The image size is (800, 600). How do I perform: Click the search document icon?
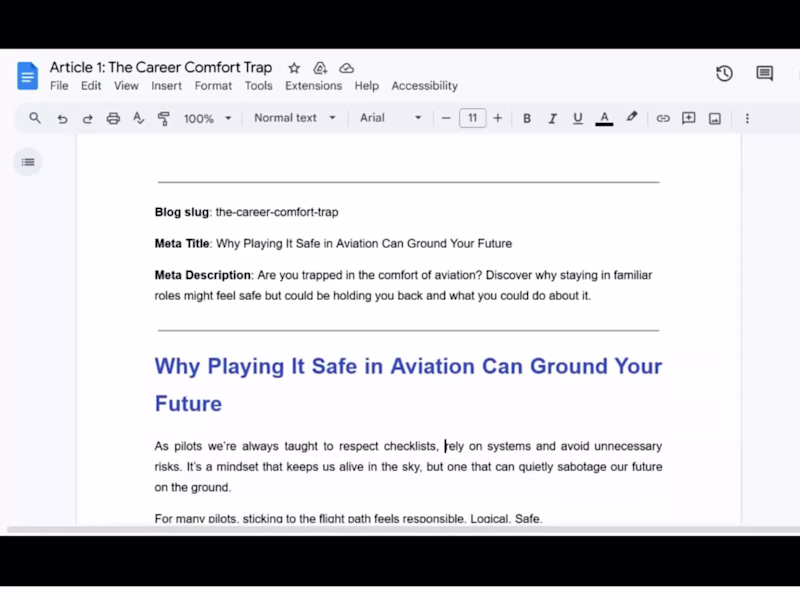tap(35, 118)
